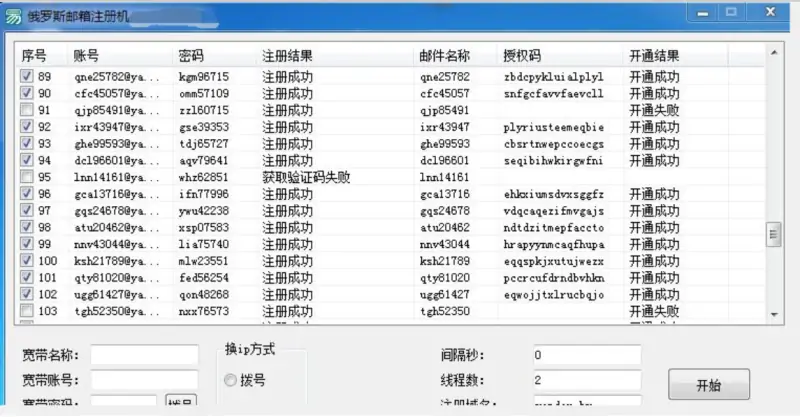Click 开通失败 result in row 91
The image size is (800, 417).
click(654, 110)
